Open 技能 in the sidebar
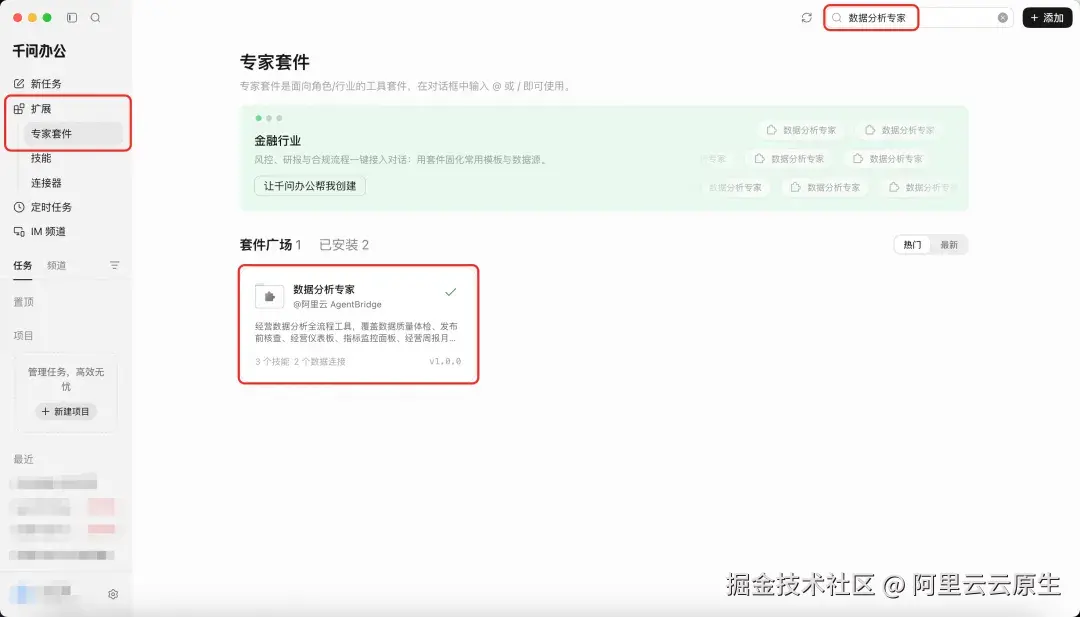Image resolution: width=1080 pixels, height=617 pixels. point(41,158)
